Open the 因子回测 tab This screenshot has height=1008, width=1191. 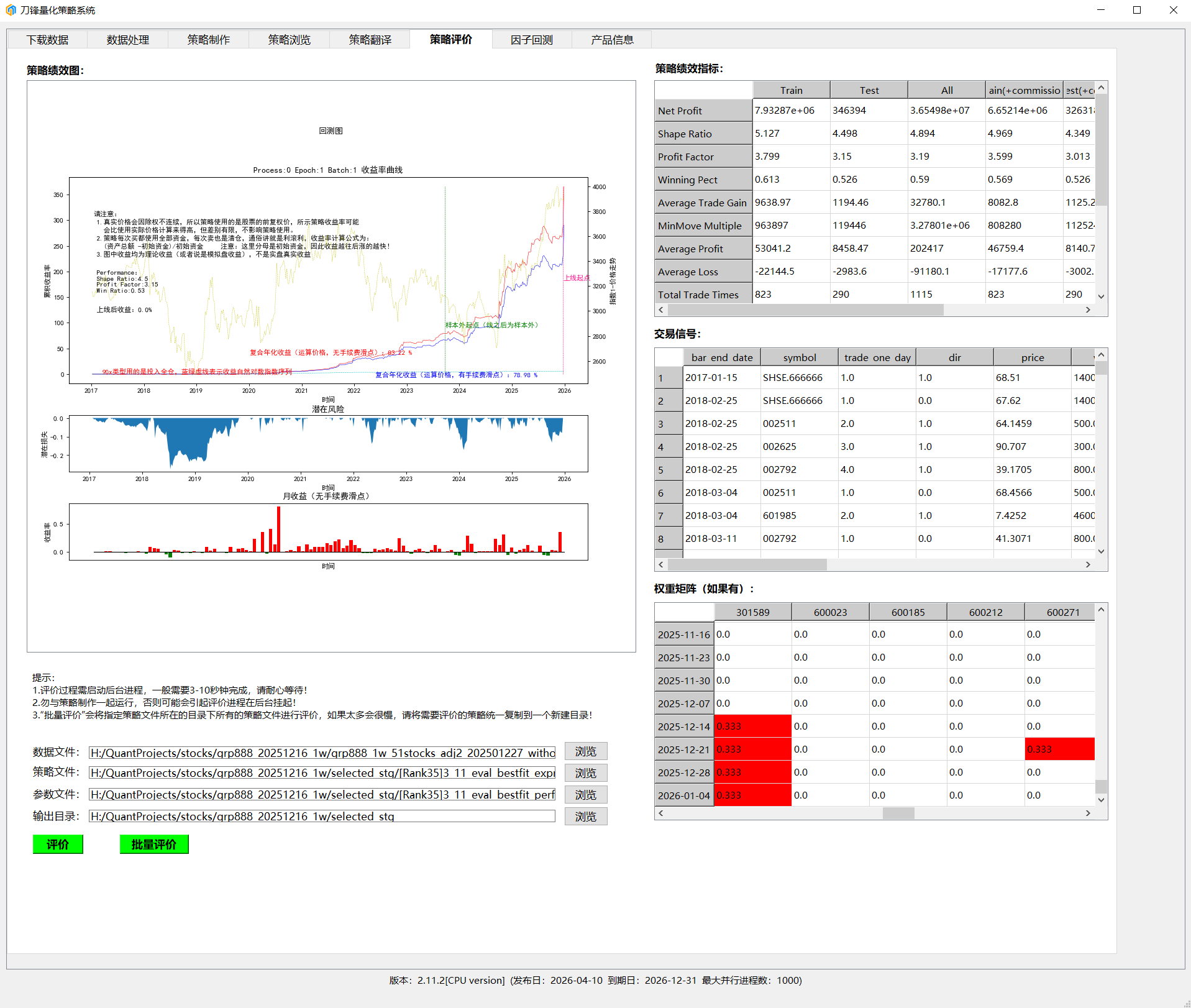pos(531,40)
